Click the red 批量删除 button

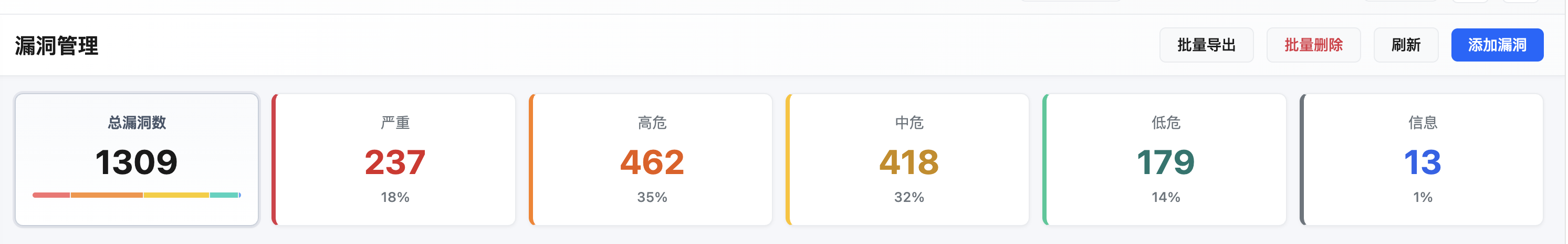[x=1313, y=45]
